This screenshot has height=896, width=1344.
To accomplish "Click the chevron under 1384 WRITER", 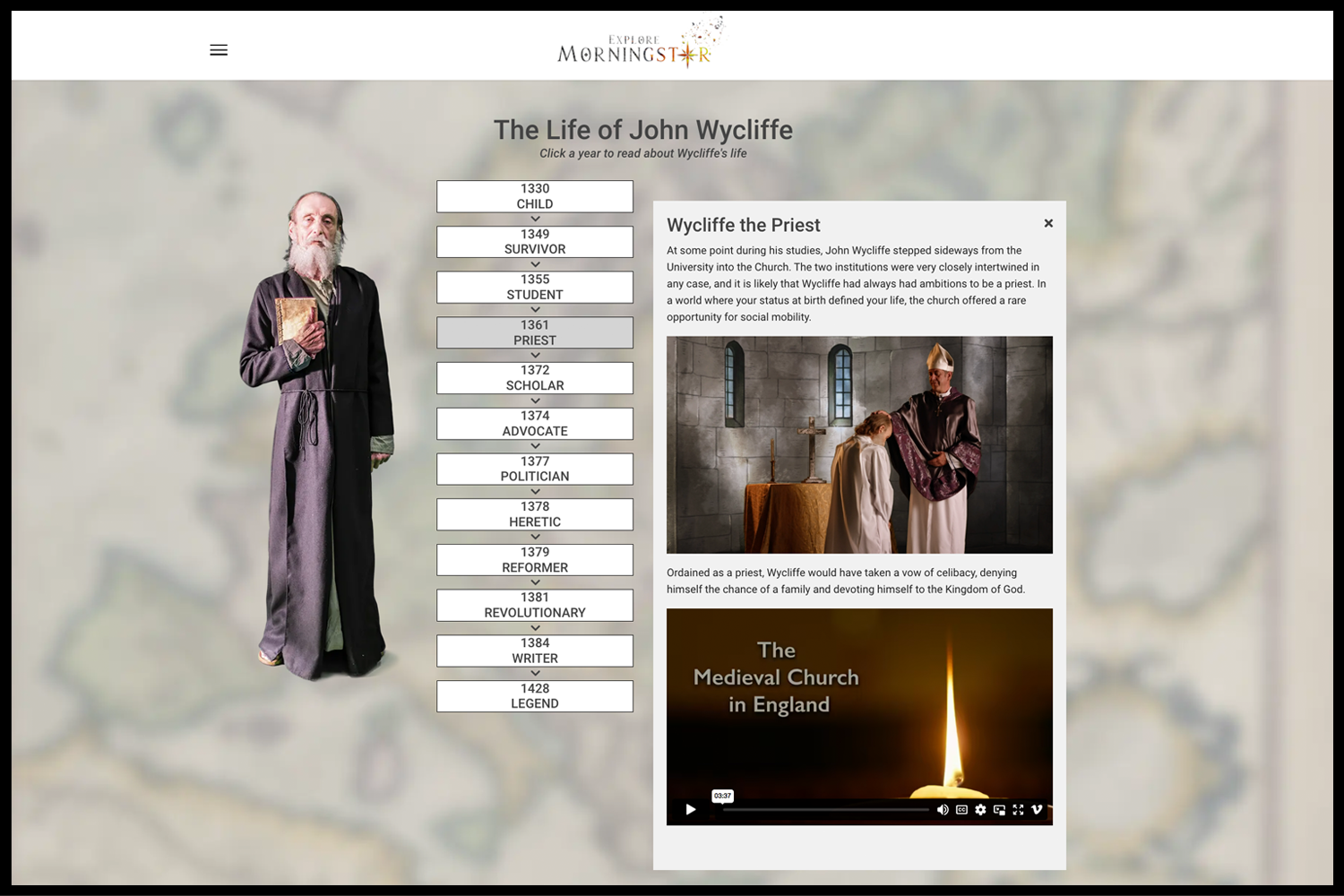I will (x=535, y=672).
